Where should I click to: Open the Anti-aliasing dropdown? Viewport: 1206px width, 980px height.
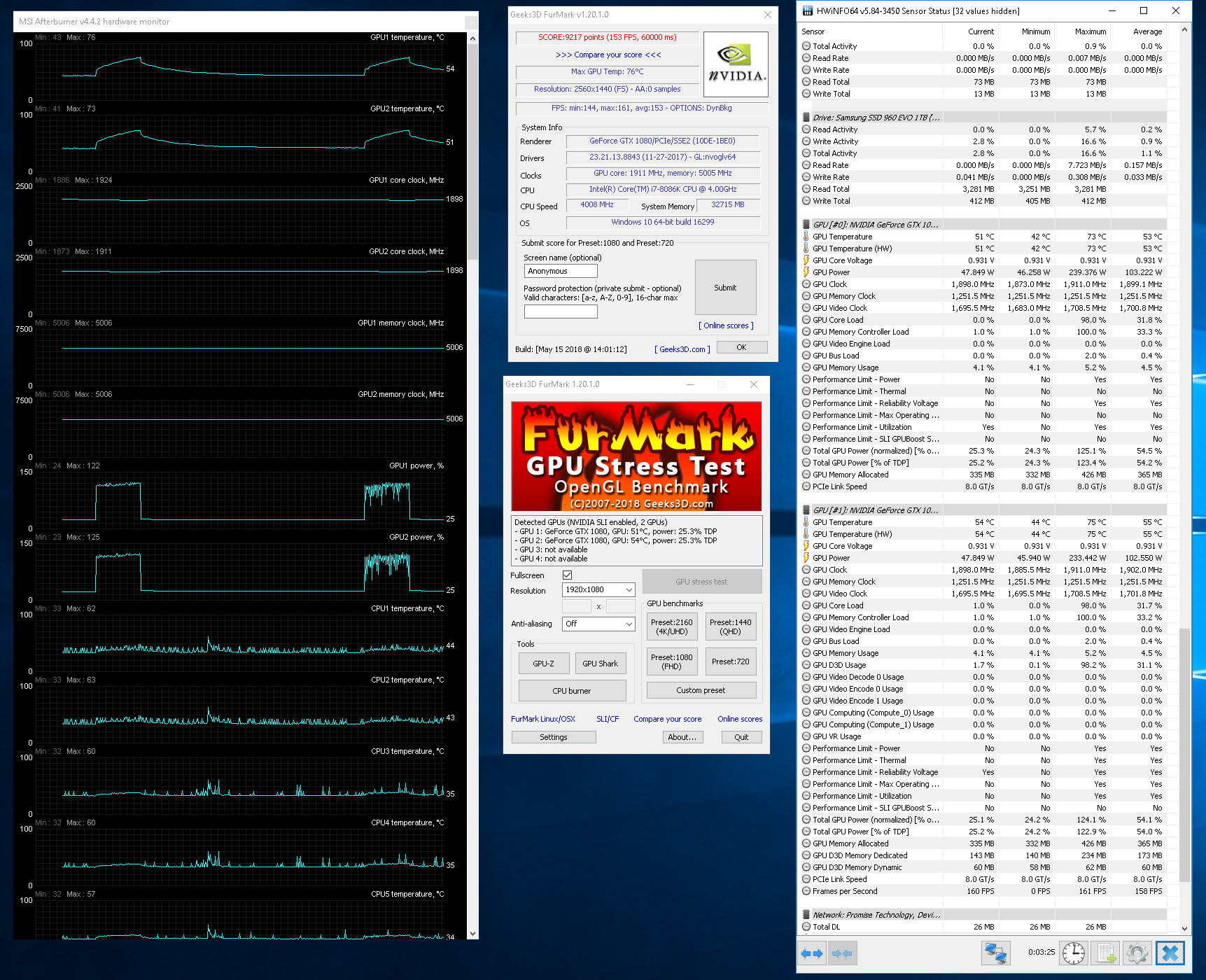(x=598, y=624)
